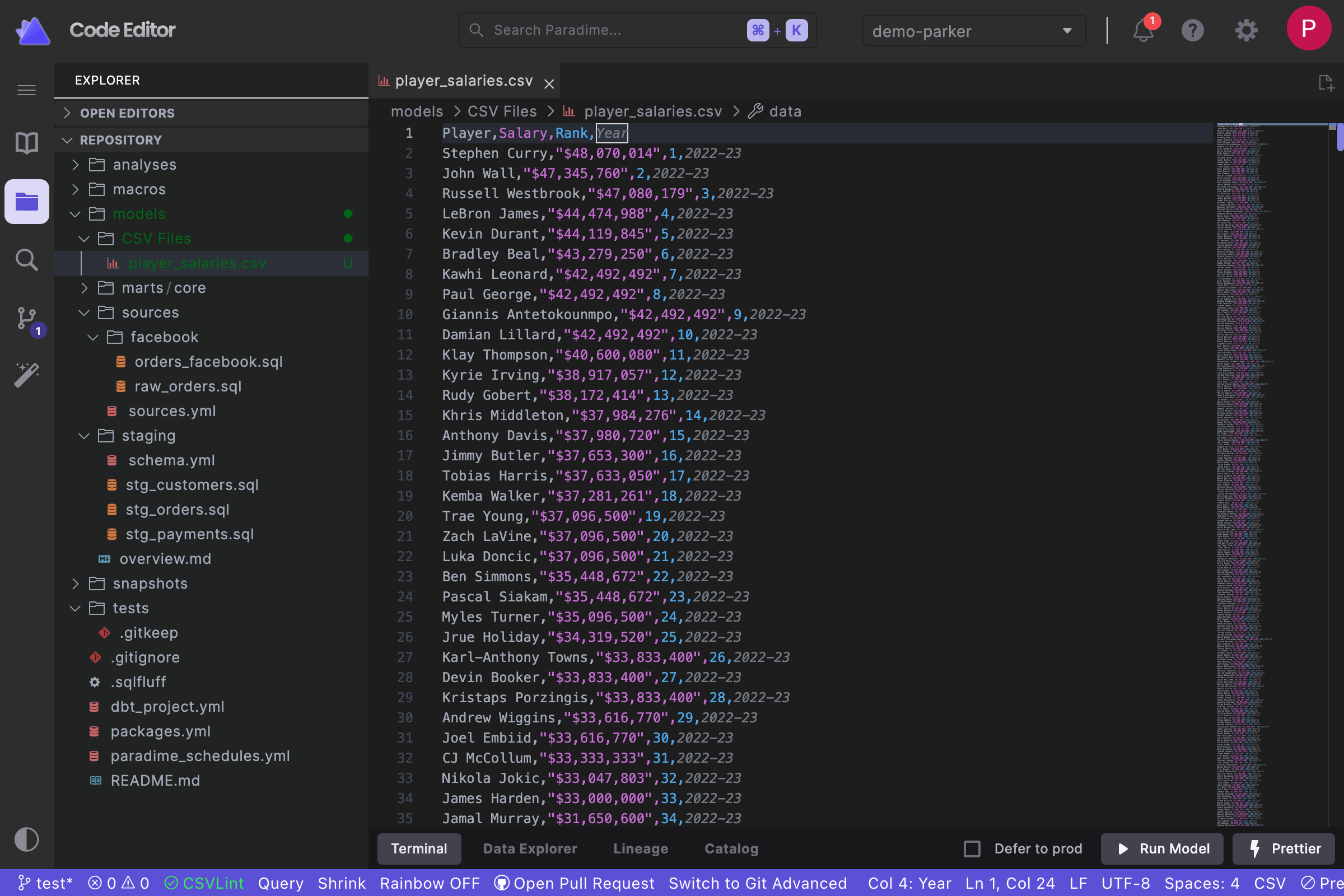Viewport: 1344px width, 896px height.
Task: Open the .gitignore file
Action: point(145,657)
